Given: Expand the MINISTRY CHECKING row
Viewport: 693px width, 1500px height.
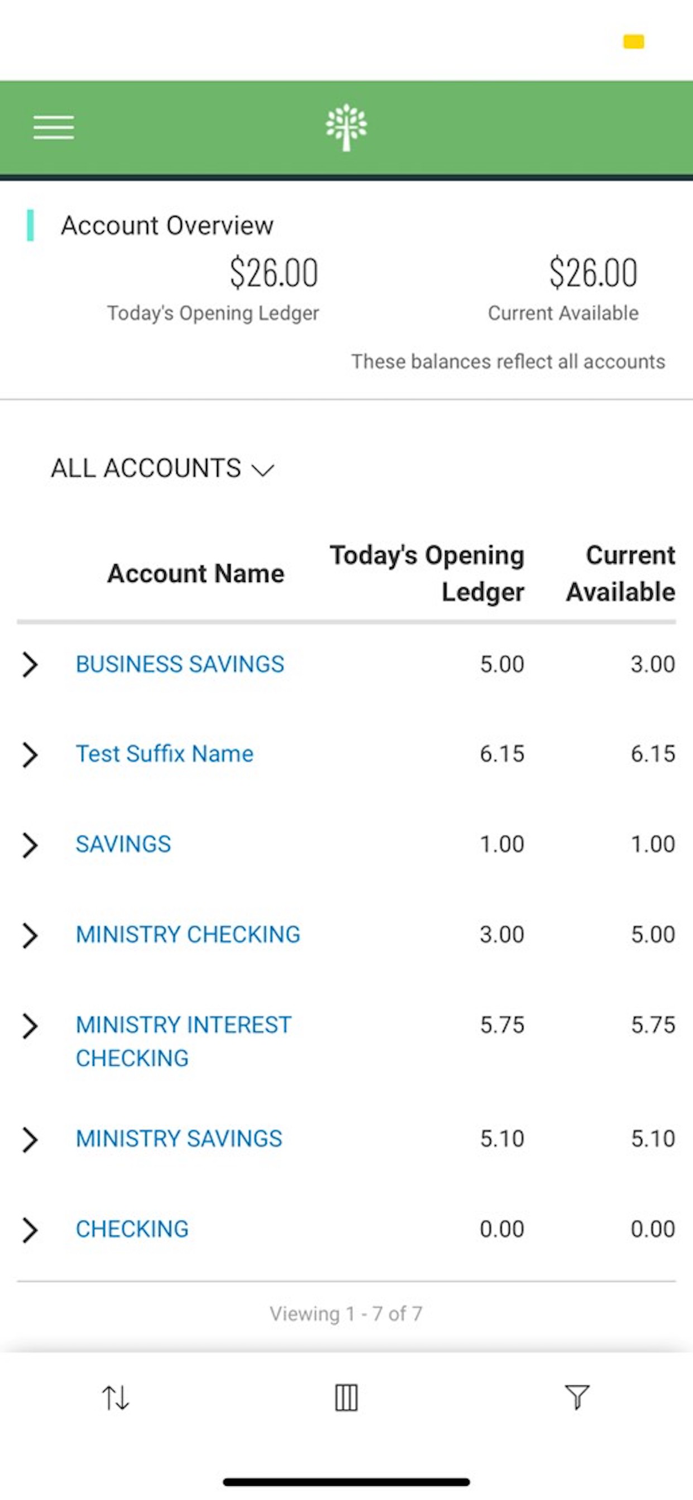Looking at the screenshot, I should pos(30,935).
